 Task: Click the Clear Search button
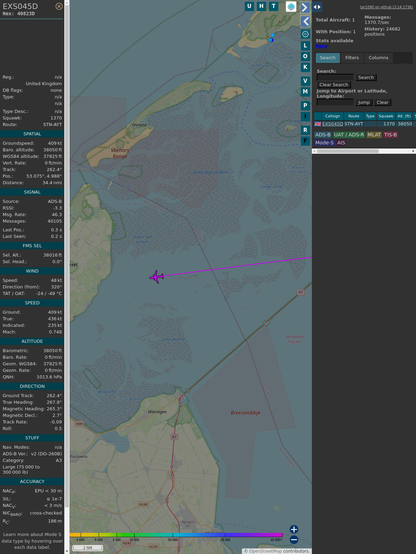[333, 85]
